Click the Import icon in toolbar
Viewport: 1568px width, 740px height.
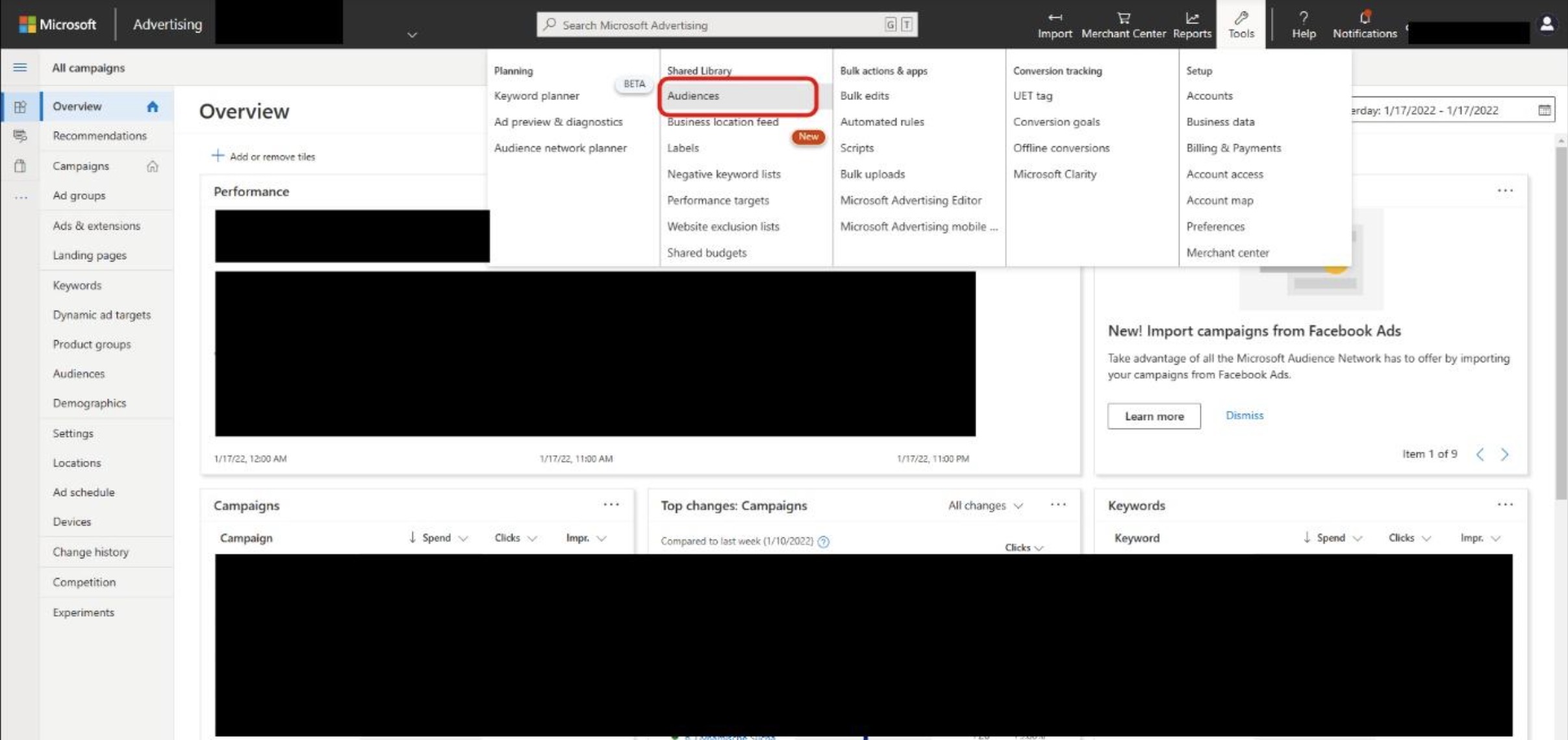1055,24
